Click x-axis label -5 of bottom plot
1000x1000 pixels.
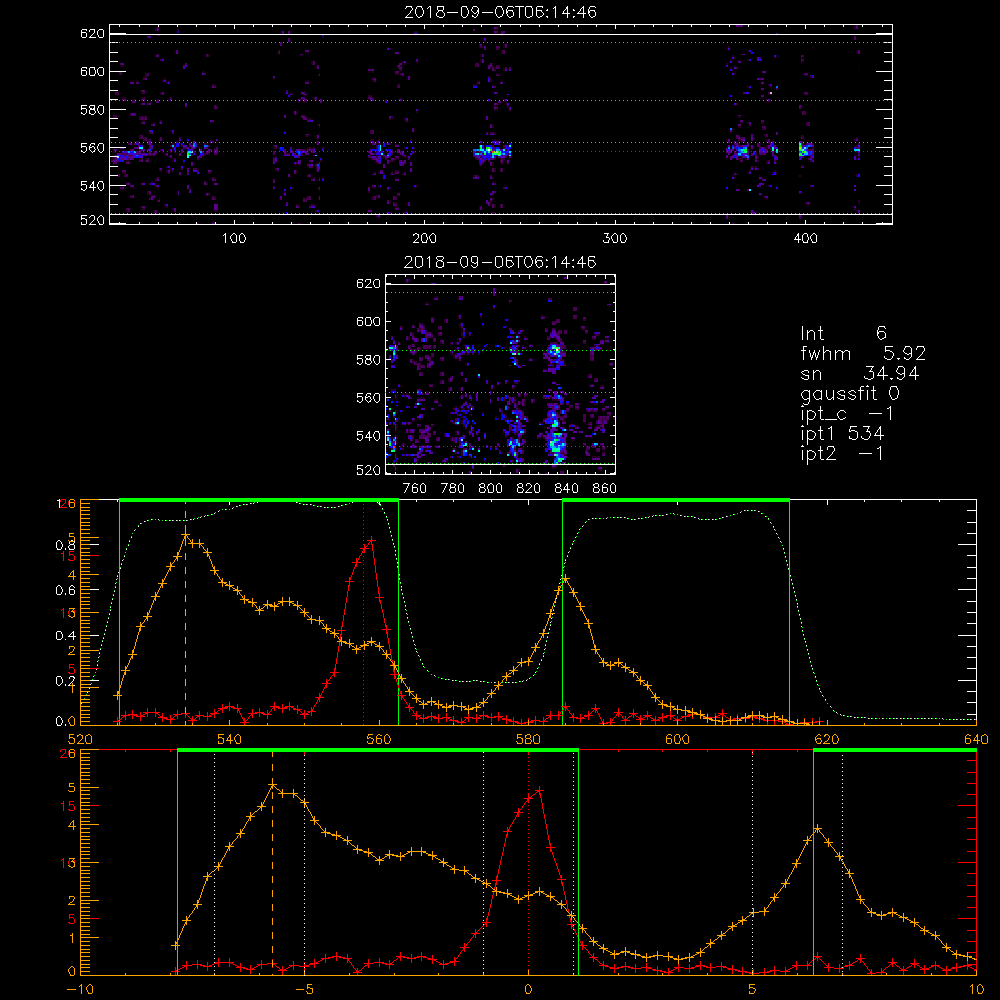(x=304, y=990)
